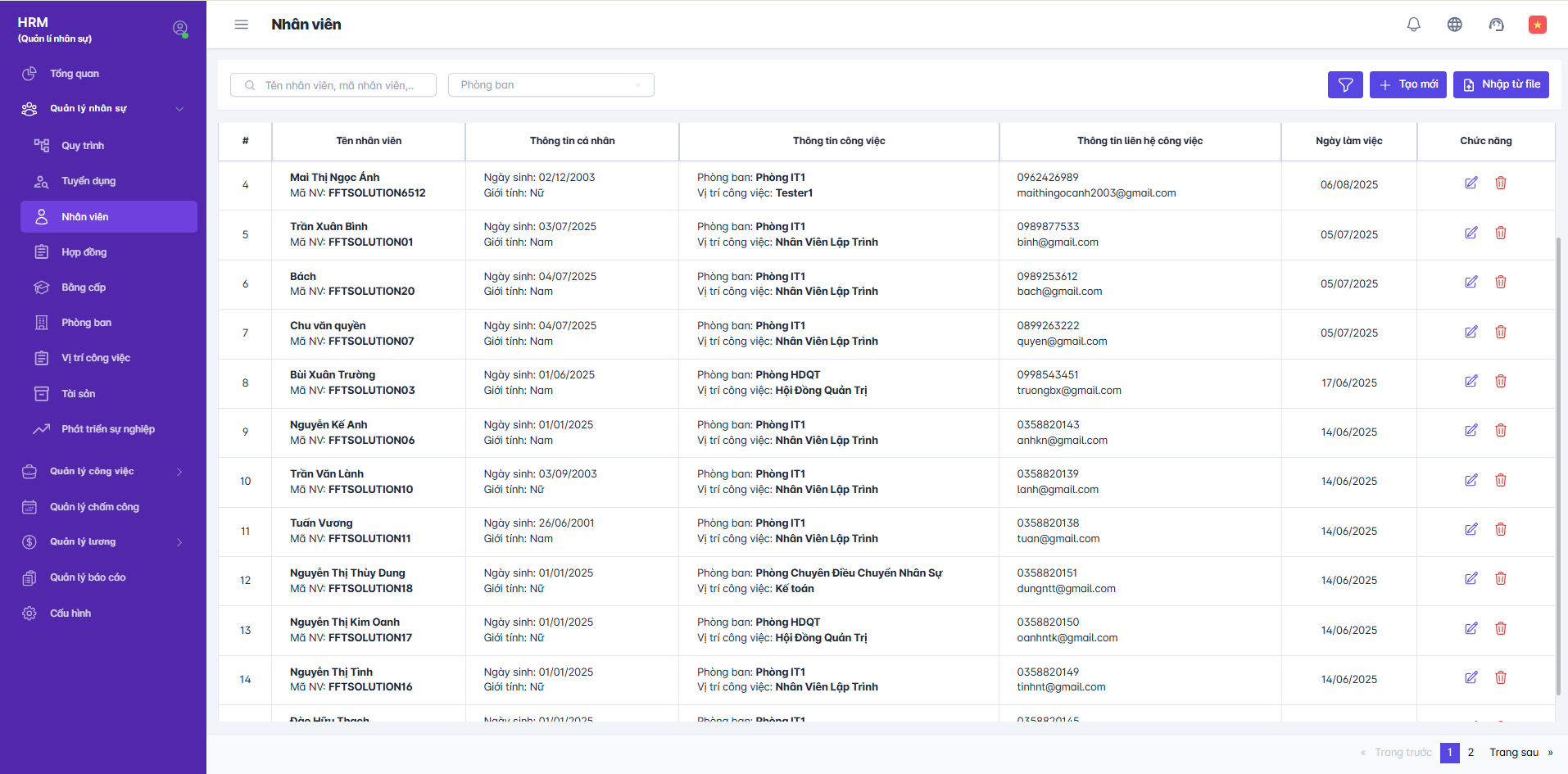The width and height of the screenshot is (1568, 774).
Task: Open the filter funnel button
Action: tap(1345, 85)
